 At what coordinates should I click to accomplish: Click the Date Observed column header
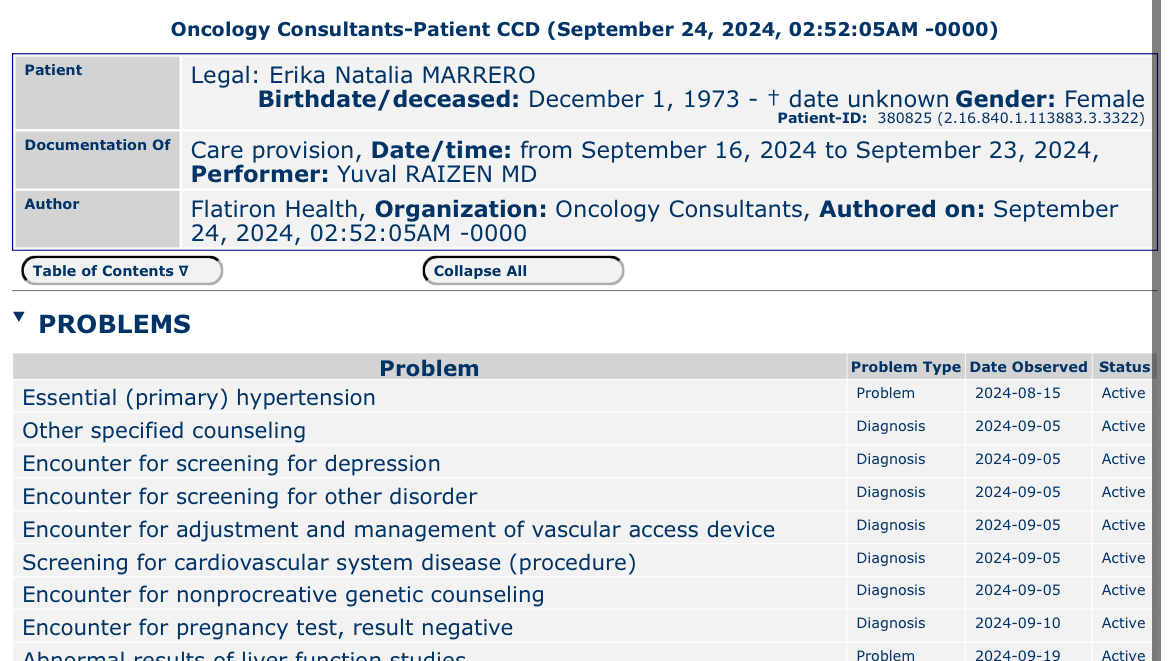(x=1028, y=367)
